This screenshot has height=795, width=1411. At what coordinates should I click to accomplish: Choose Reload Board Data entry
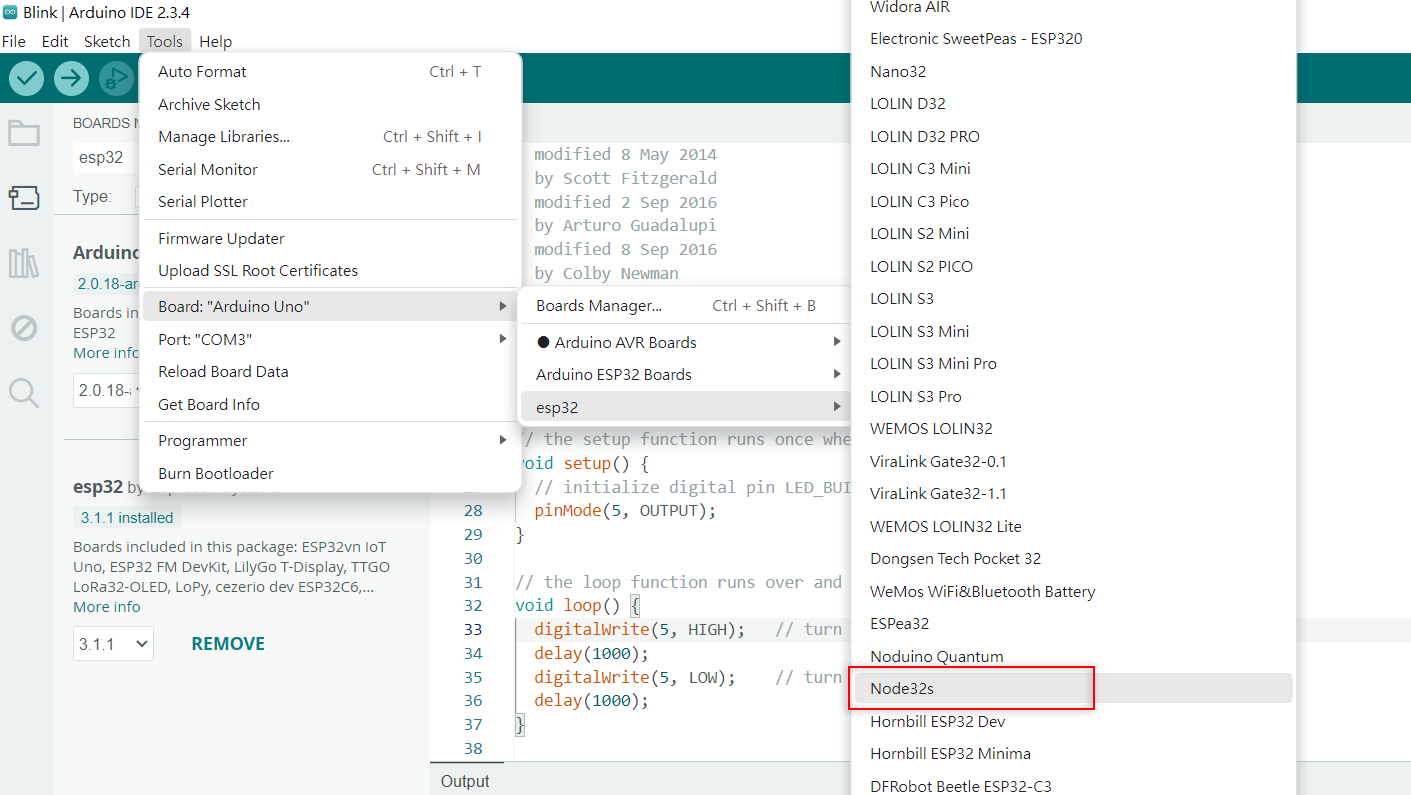(331, 371)
